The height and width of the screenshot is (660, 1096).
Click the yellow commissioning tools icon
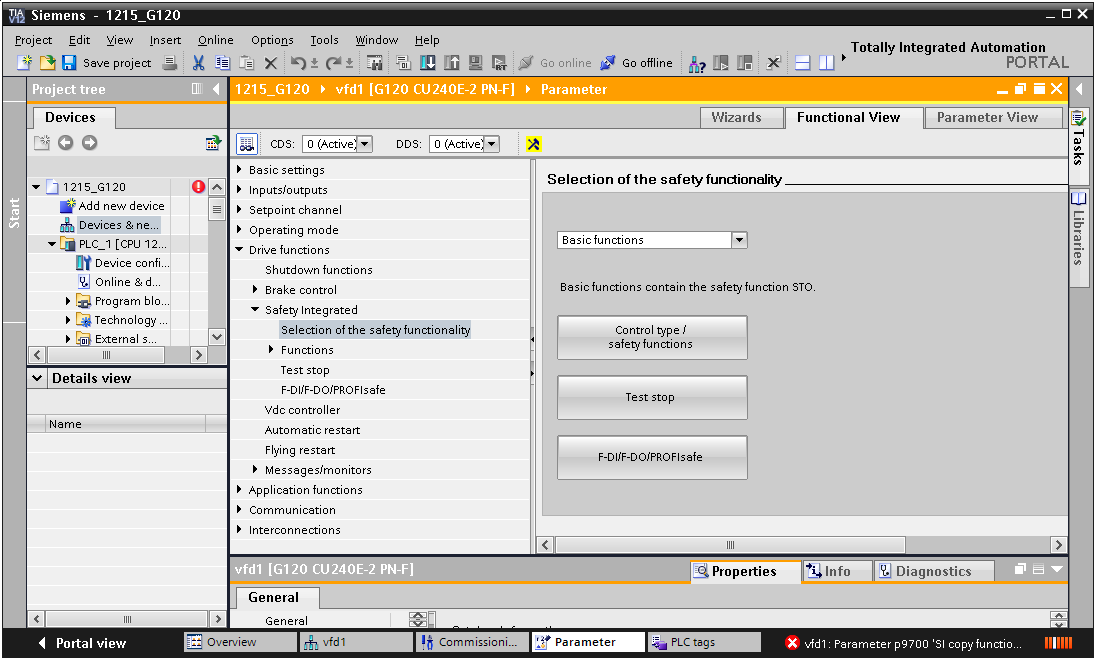coord(534,144)
